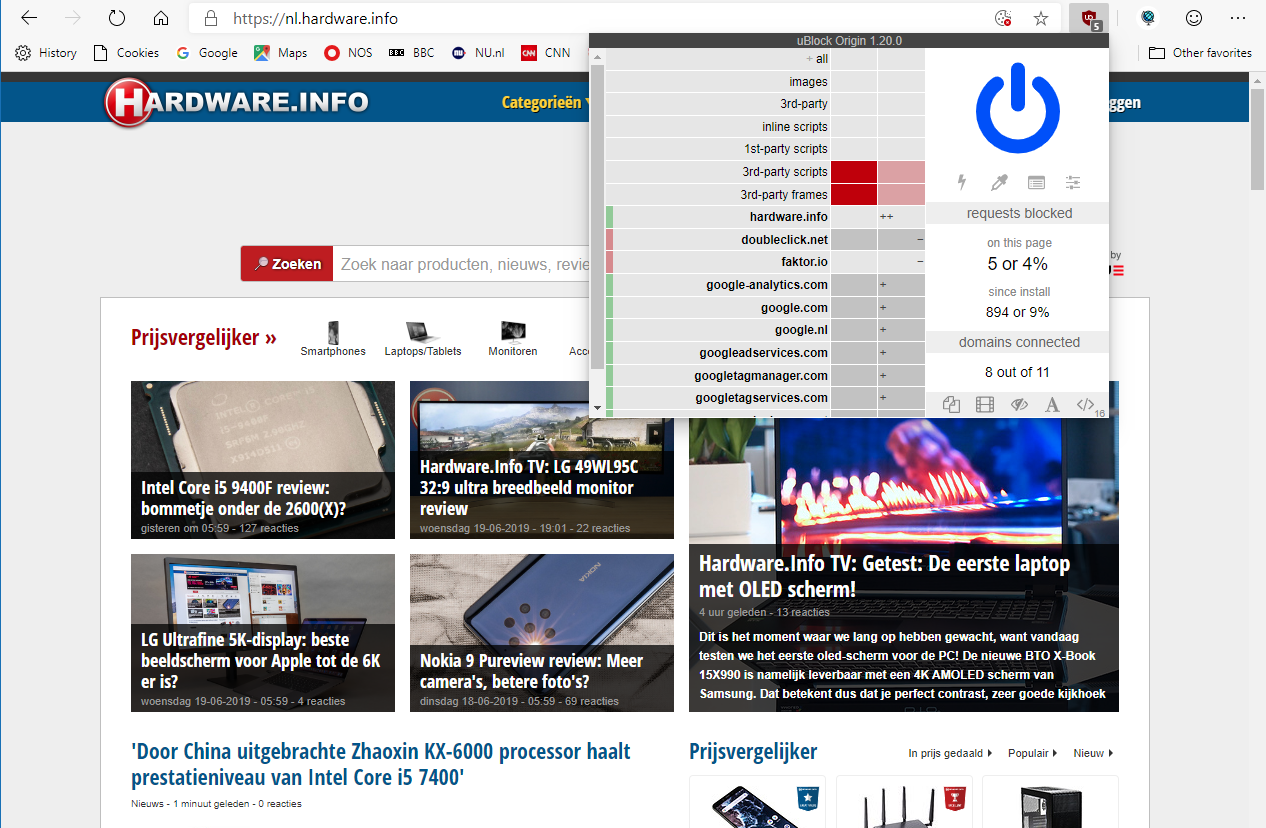1266x828 pixels.
Task: Select the Laptops/Tablets category icon
Action: [423, 339]
